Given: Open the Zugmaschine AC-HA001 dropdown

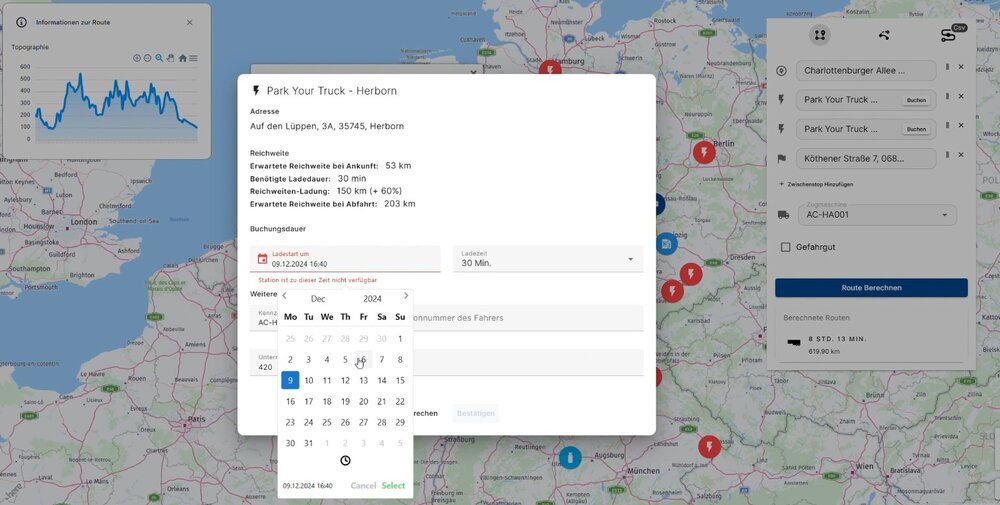Looking at the screenshot, I should coord(943,215).
